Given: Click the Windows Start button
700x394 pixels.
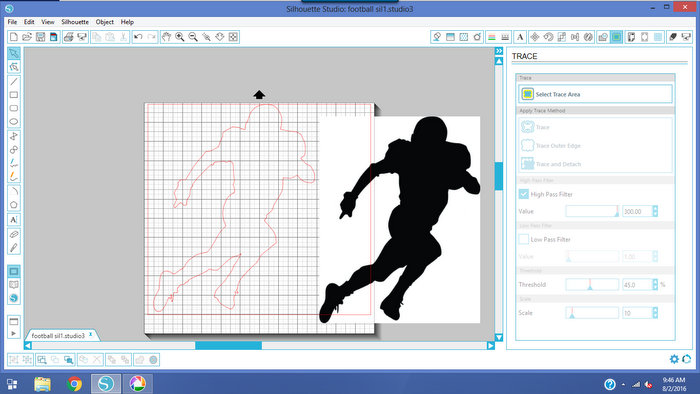Looking at the screenshot, I should 12,384.
